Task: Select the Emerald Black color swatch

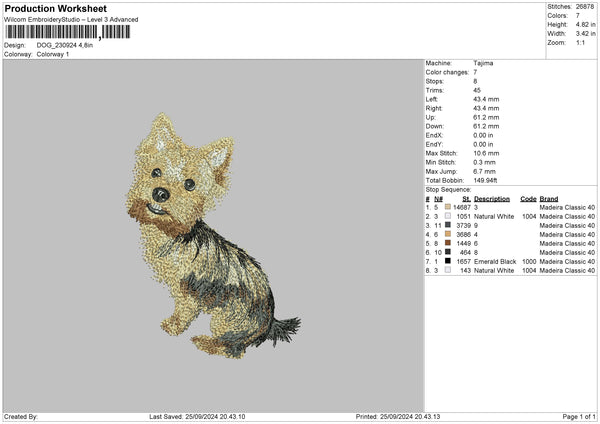Action: (x=447, y=261)
